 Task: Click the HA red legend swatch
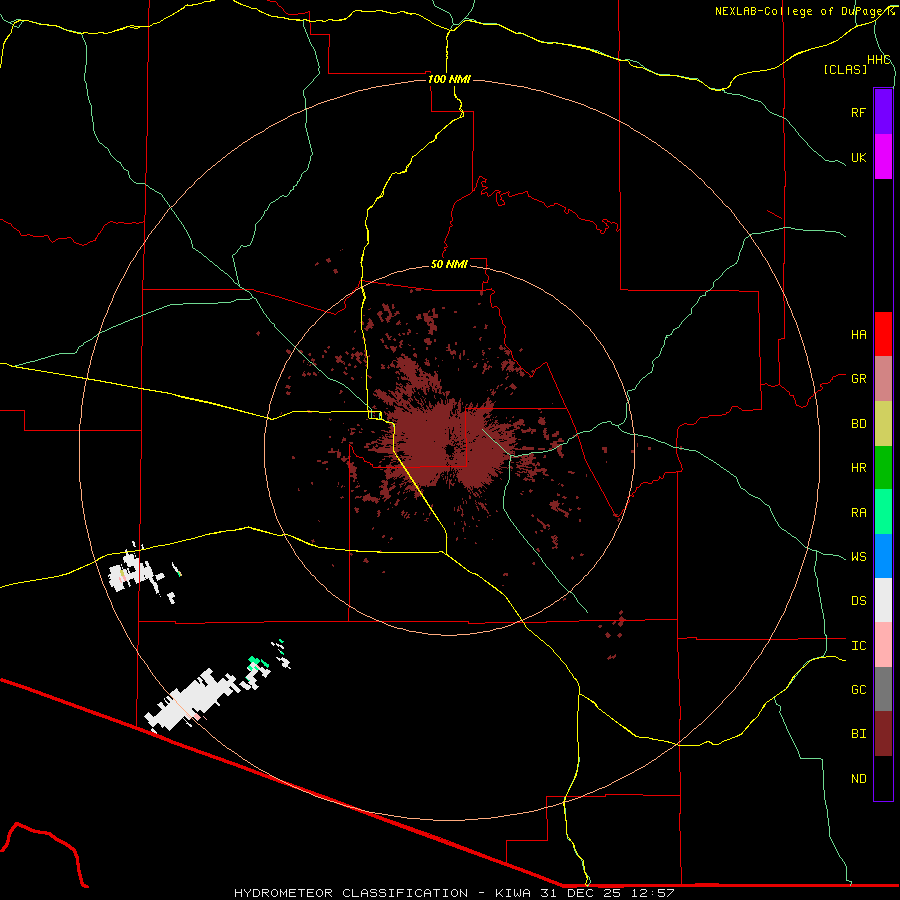tap(883, 334)
